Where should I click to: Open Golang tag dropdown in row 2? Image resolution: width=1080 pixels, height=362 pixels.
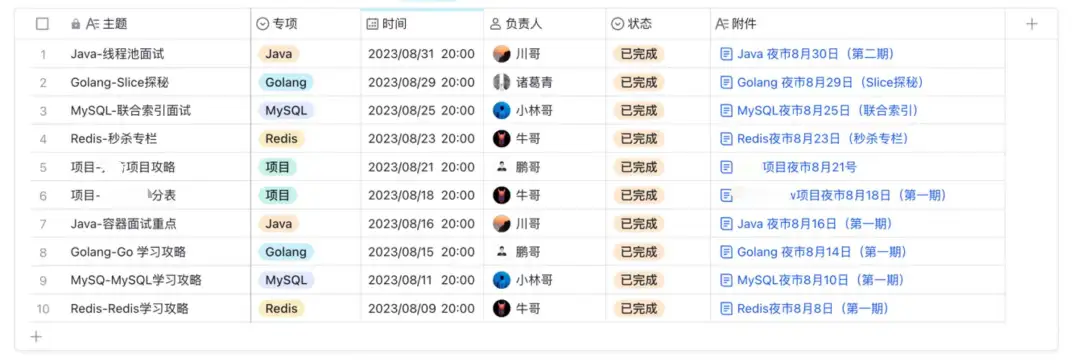(286, 83)
